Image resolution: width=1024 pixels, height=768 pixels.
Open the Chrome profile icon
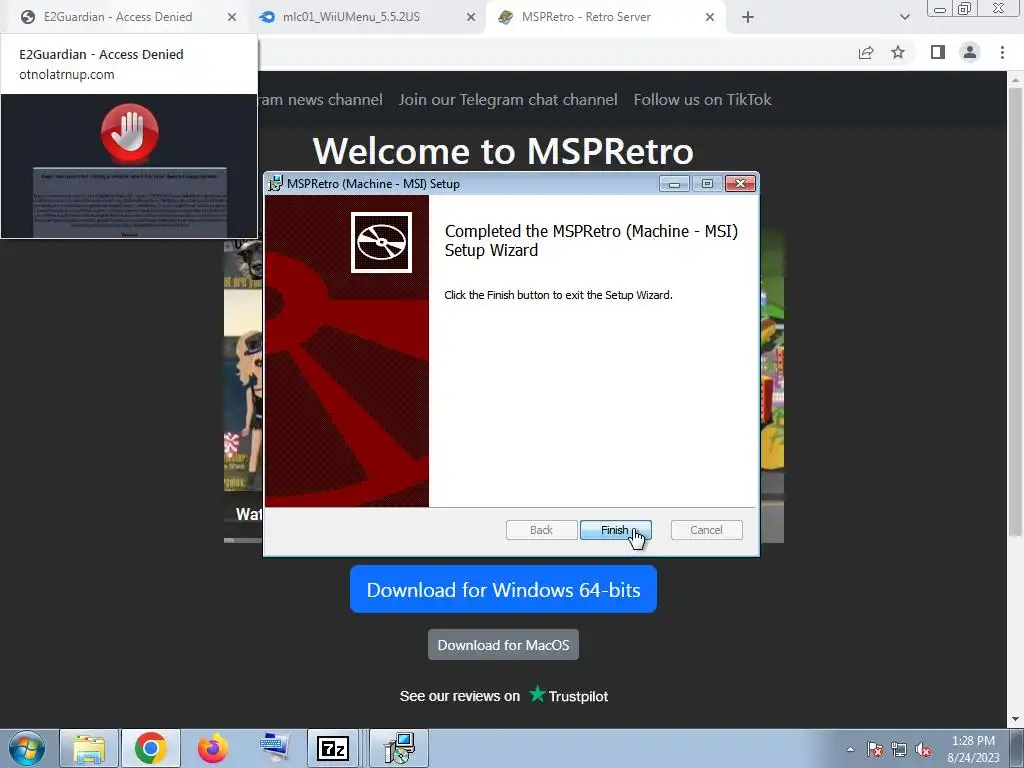(970, 52)
